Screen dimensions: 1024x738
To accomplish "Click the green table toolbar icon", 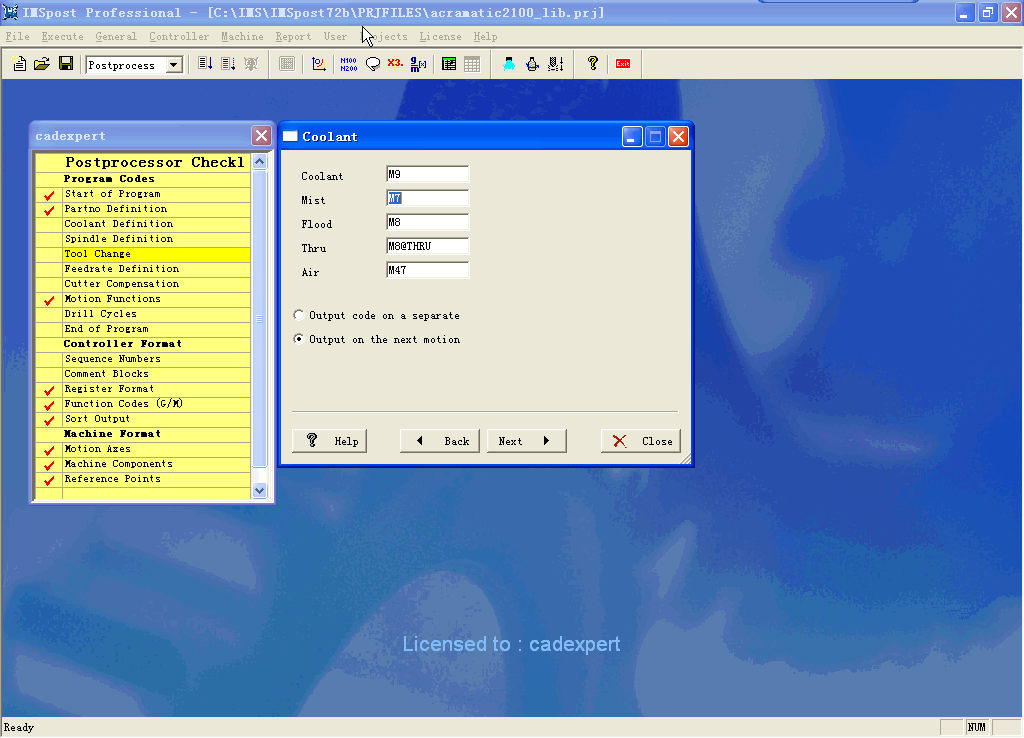I will (x=449, y=64).
